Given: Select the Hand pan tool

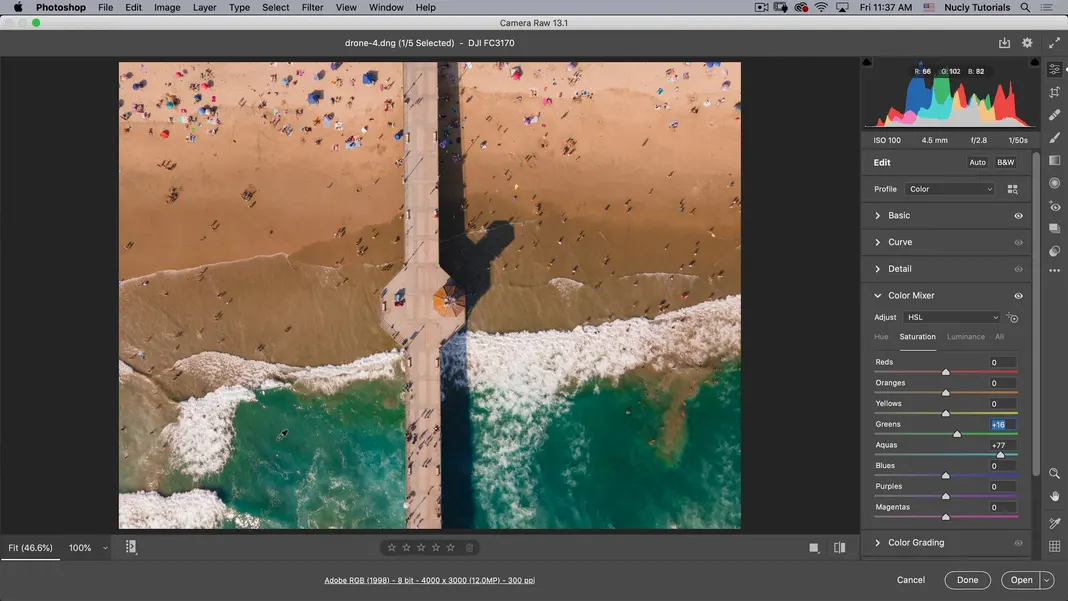Looking at the screenshot, I should click(1054, 496).
